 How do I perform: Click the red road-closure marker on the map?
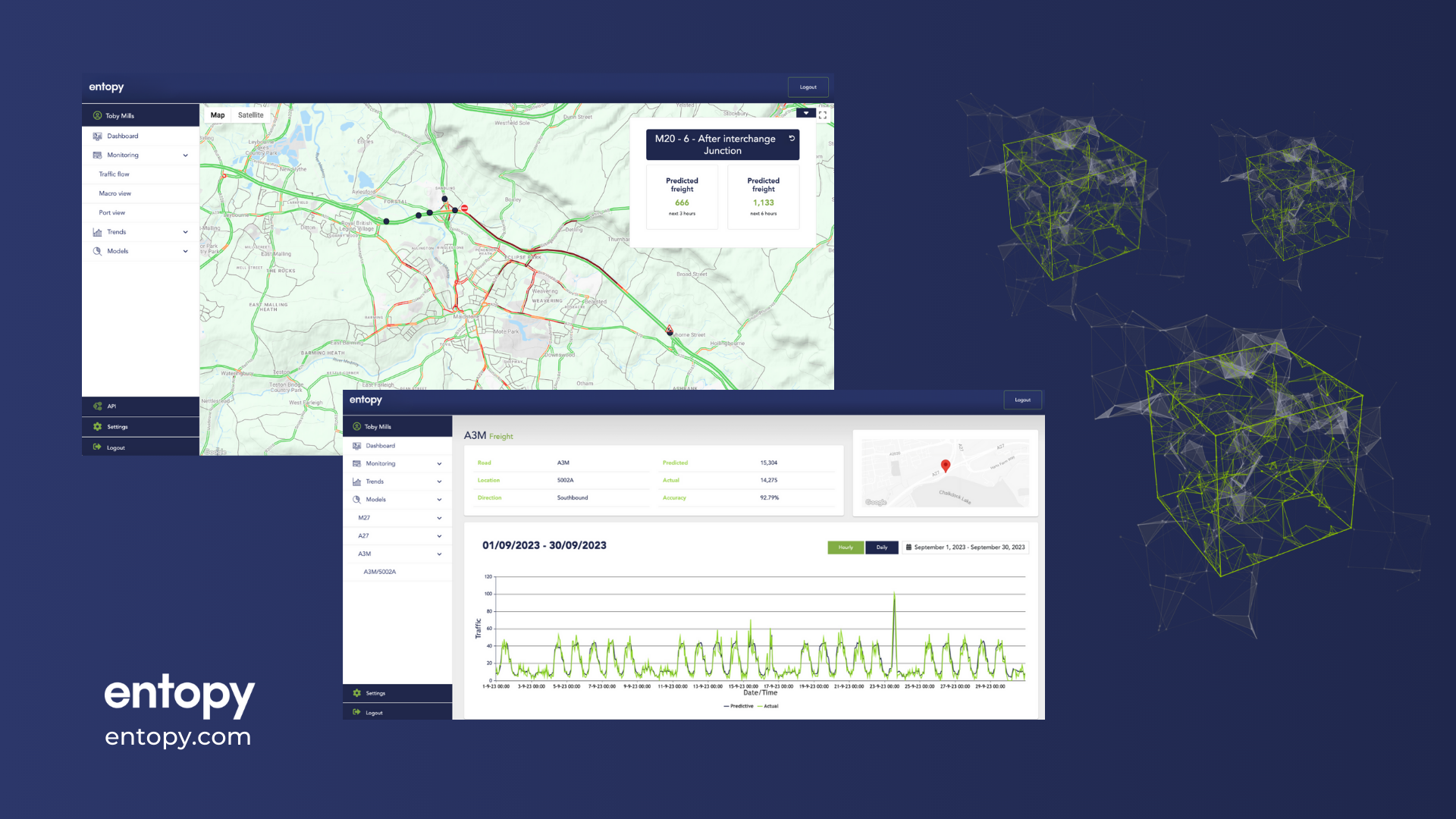pos(464,209)
